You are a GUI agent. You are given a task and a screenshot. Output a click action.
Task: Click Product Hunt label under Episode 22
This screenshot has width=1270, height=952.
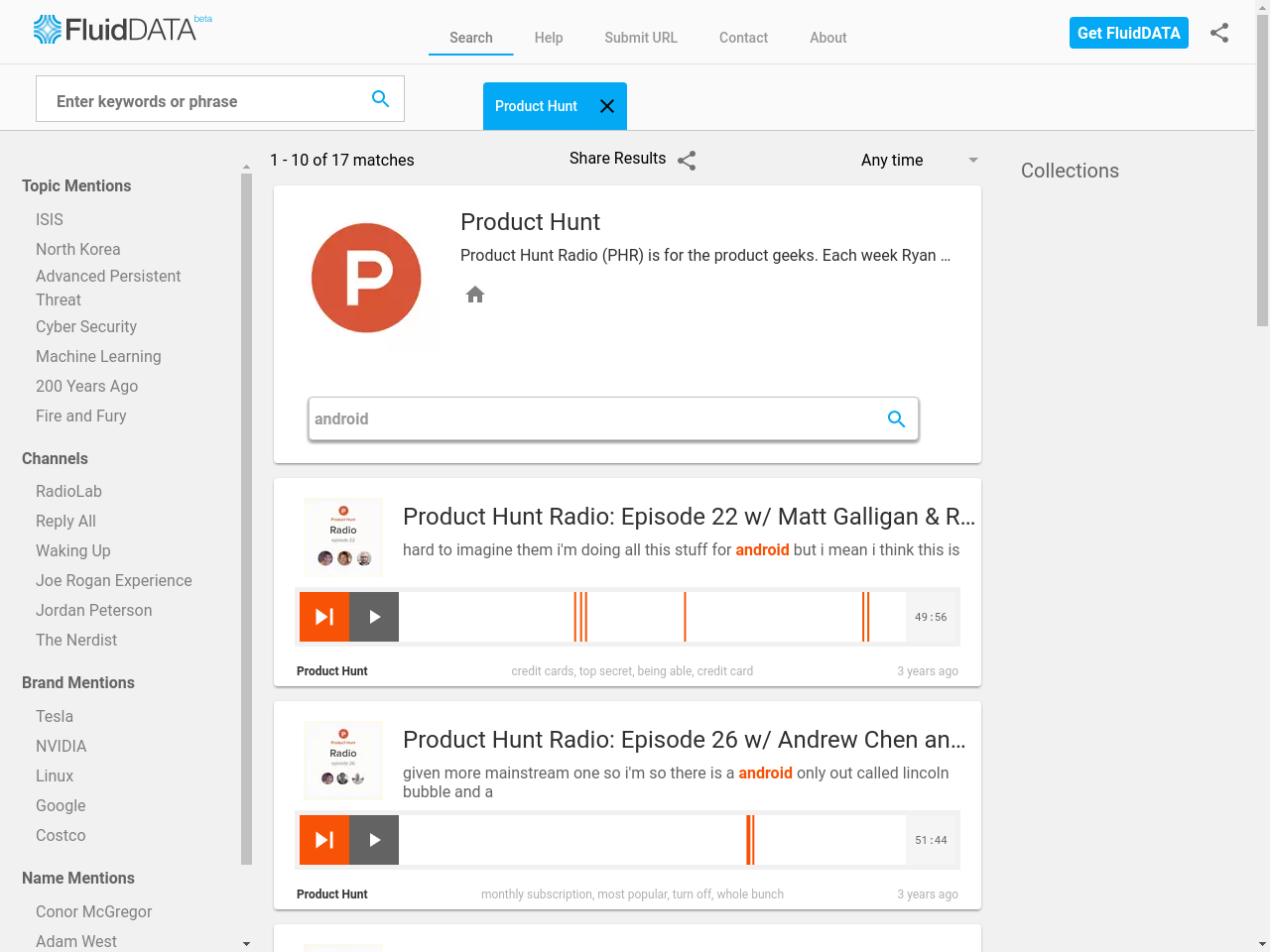click(x=332, y=671)
